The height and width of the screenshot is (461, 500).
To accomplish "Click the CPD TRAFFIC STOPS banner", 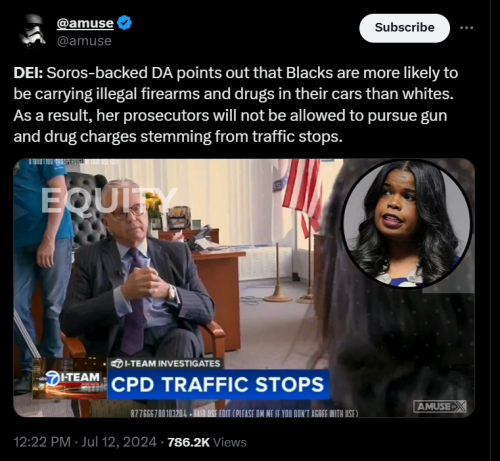I will [x=218, y=384].
